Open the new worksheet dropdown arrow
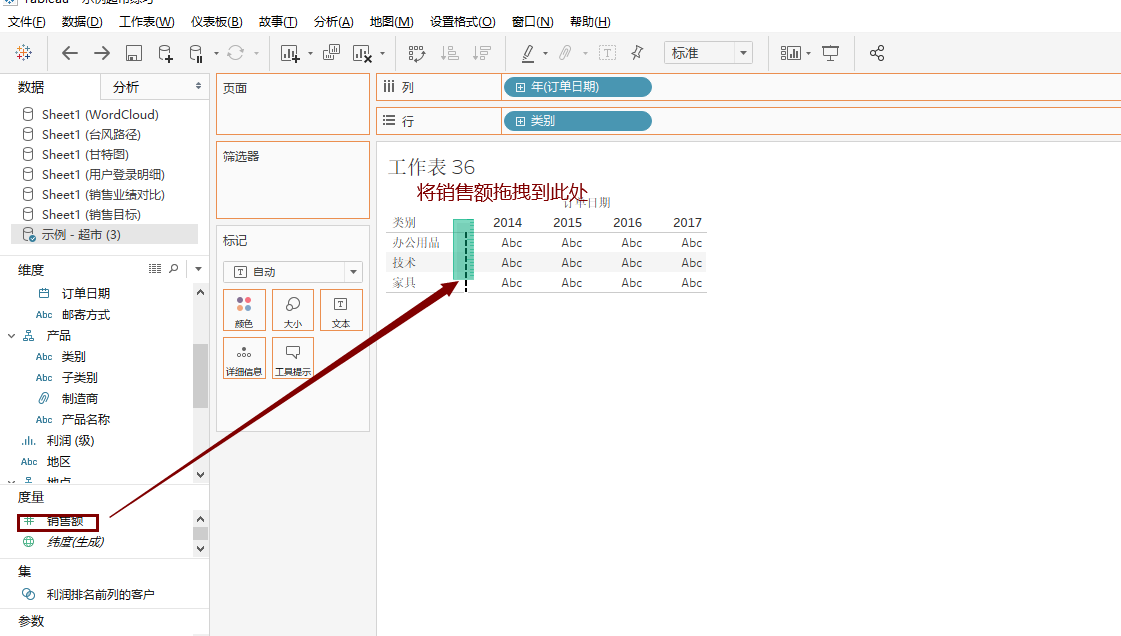 (x=310, y=53)
